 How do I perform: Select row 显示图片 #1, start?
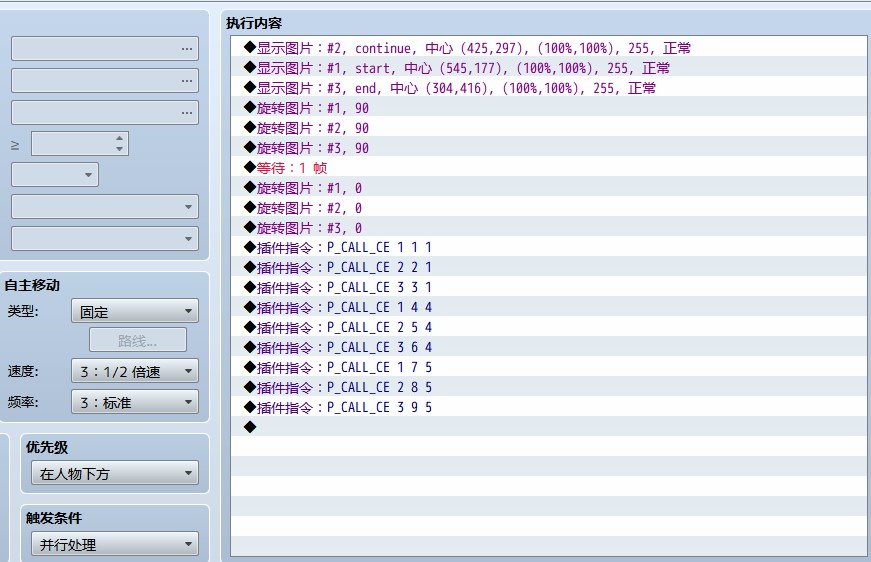tap(549, 68)
